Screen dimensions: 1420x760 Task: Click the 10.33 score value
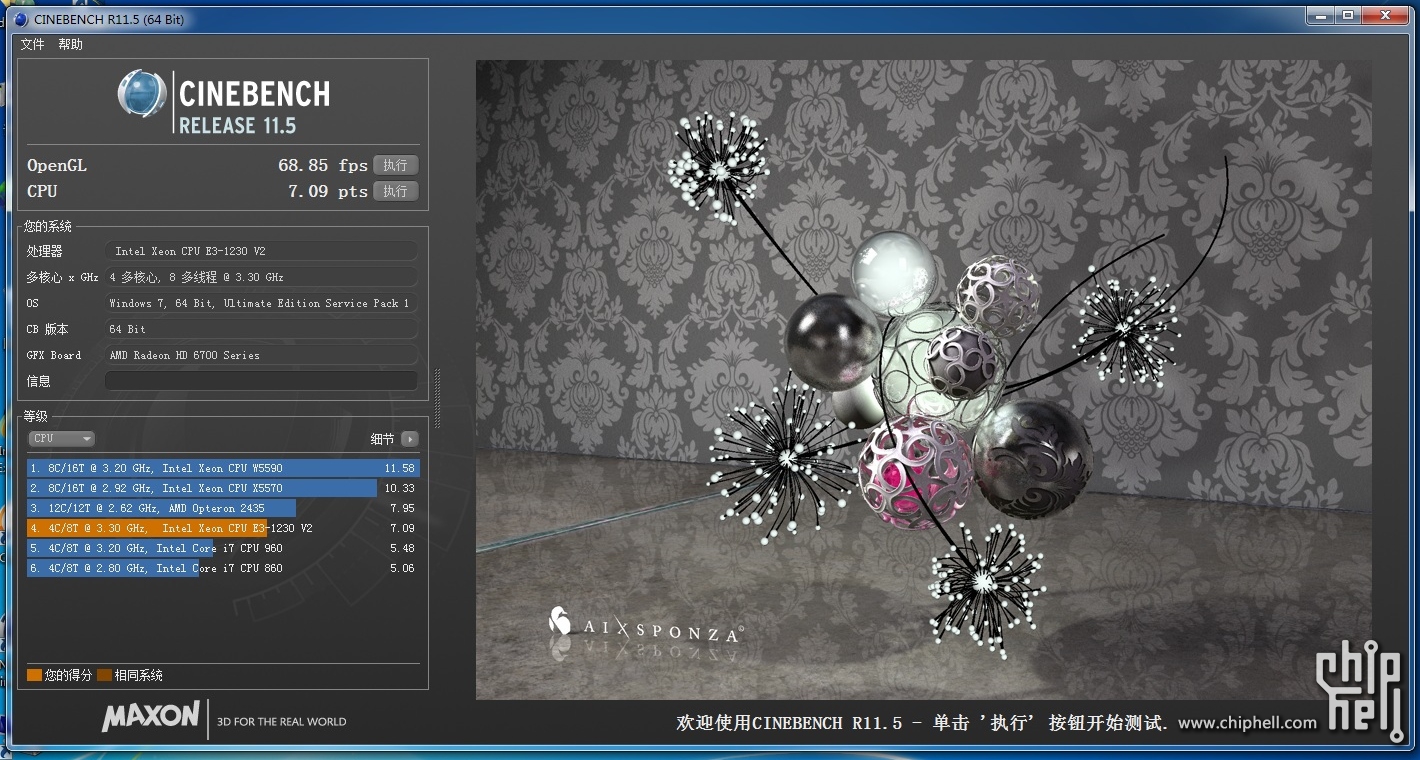[x=399, y=488]
